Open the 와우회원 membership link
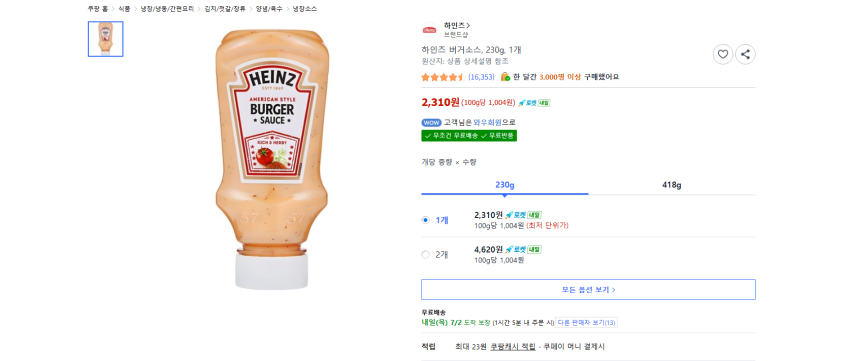Screen dimensions: 850x361 click(487, 123)
